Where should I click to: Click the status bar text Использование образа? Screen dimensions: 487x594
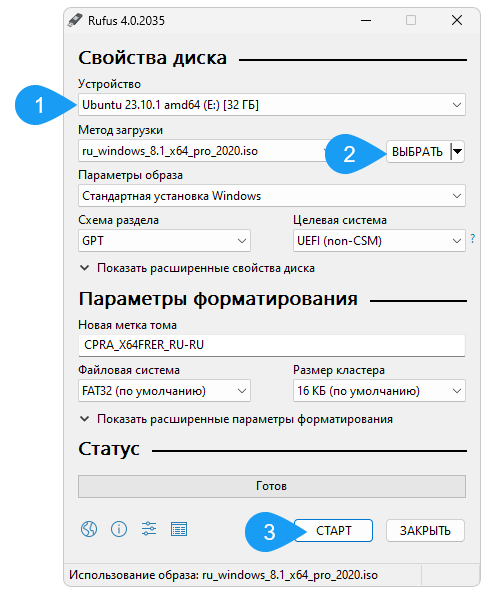223,575
